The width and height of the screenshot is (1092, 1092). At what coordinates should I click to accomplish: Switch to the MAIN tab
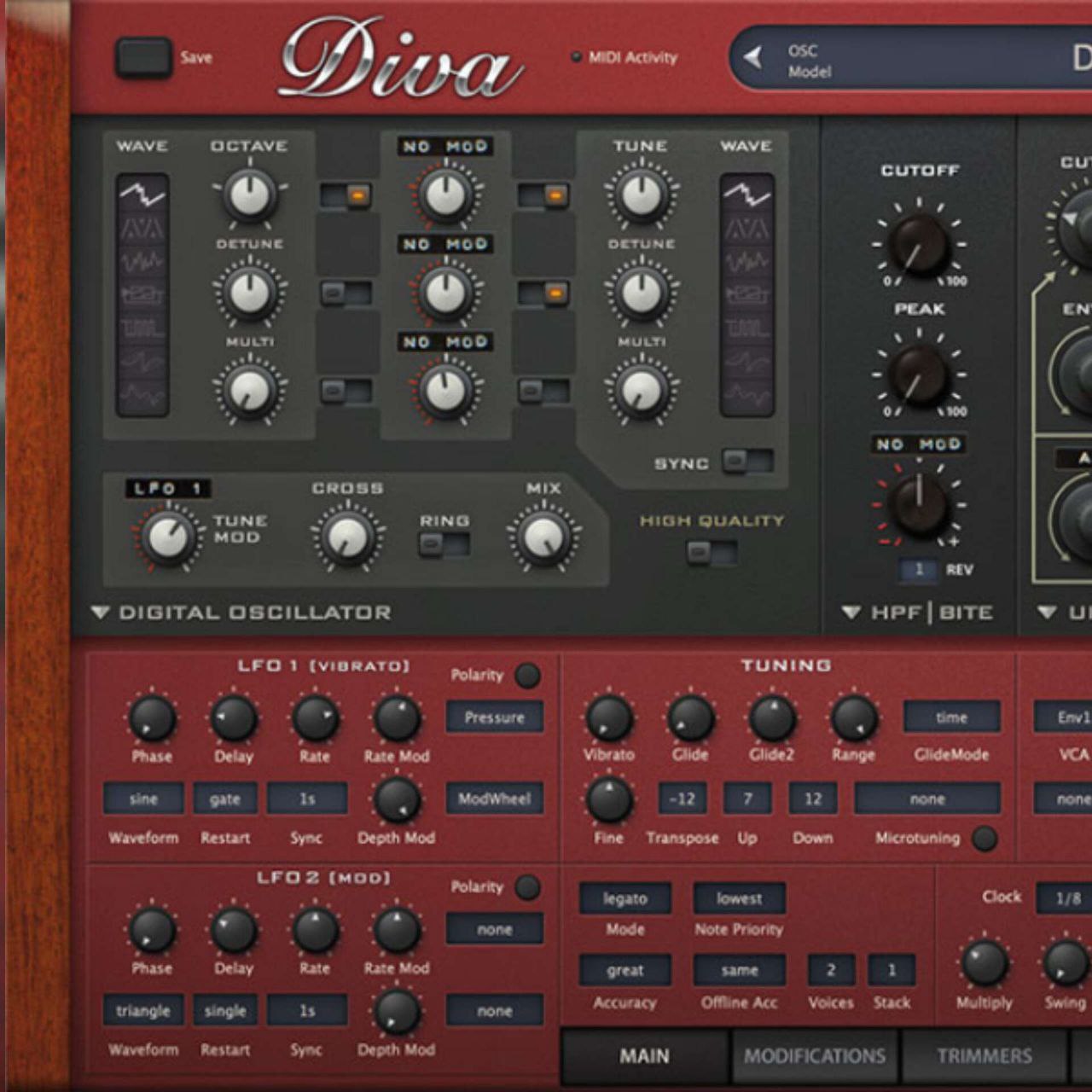coord(645,1056)
